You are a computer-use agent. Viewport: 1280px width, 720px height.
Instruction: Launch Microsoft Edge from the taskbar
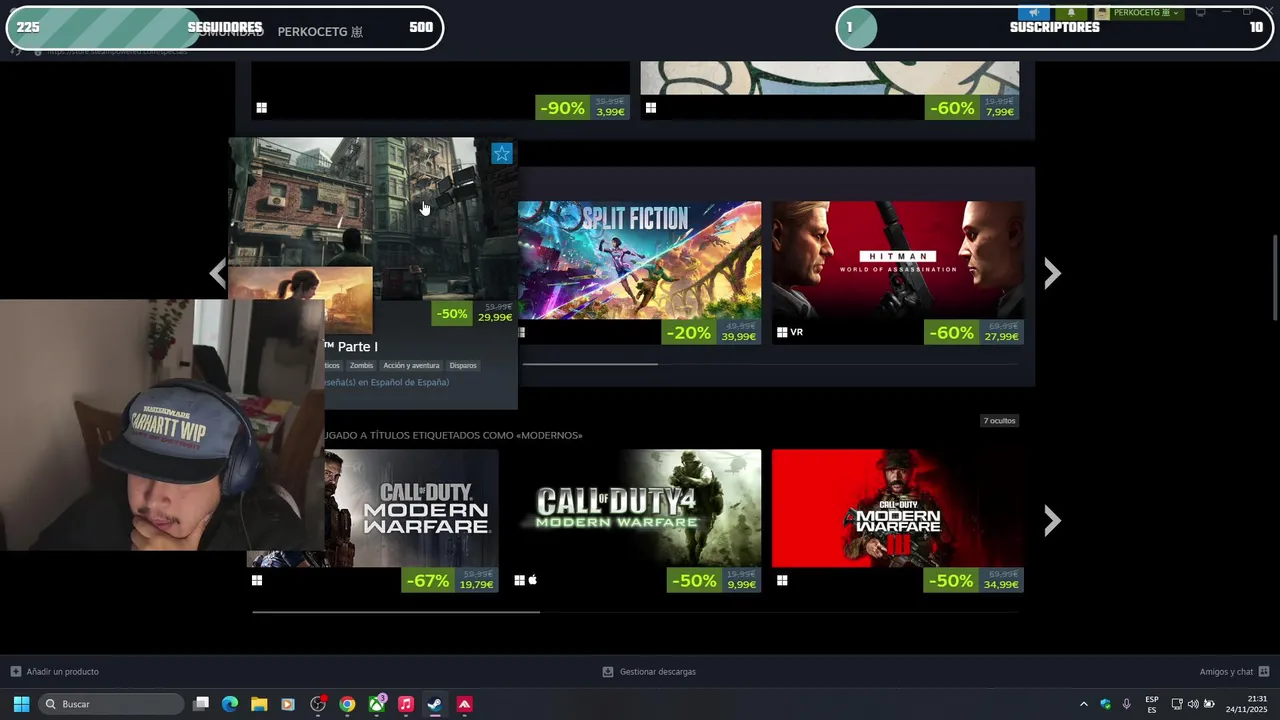click(230, 704)
